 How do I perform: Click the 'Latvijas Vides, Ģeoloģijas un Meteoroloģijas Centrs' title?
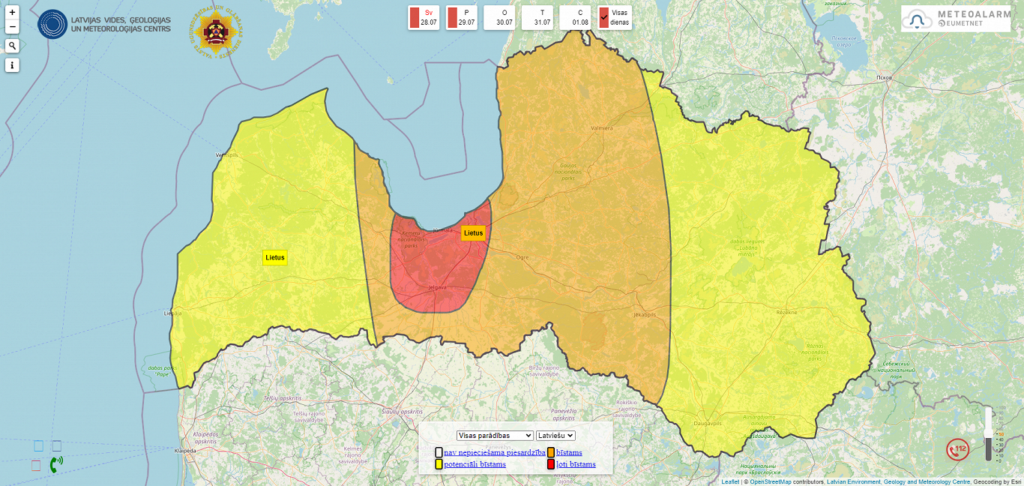coord(121,25)
